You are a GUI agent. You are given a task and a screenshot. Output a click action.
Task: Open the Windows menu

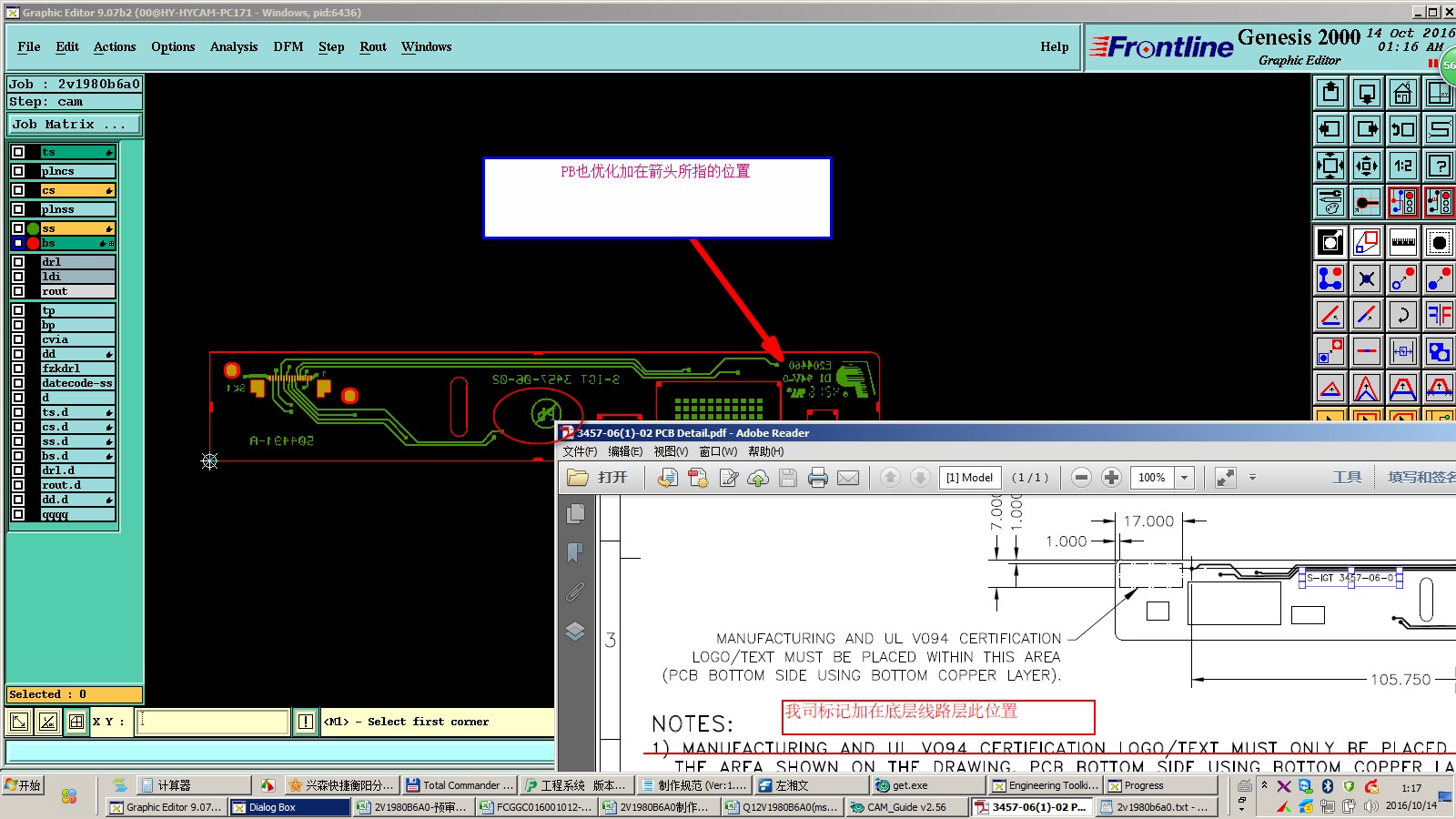[427, 47]
